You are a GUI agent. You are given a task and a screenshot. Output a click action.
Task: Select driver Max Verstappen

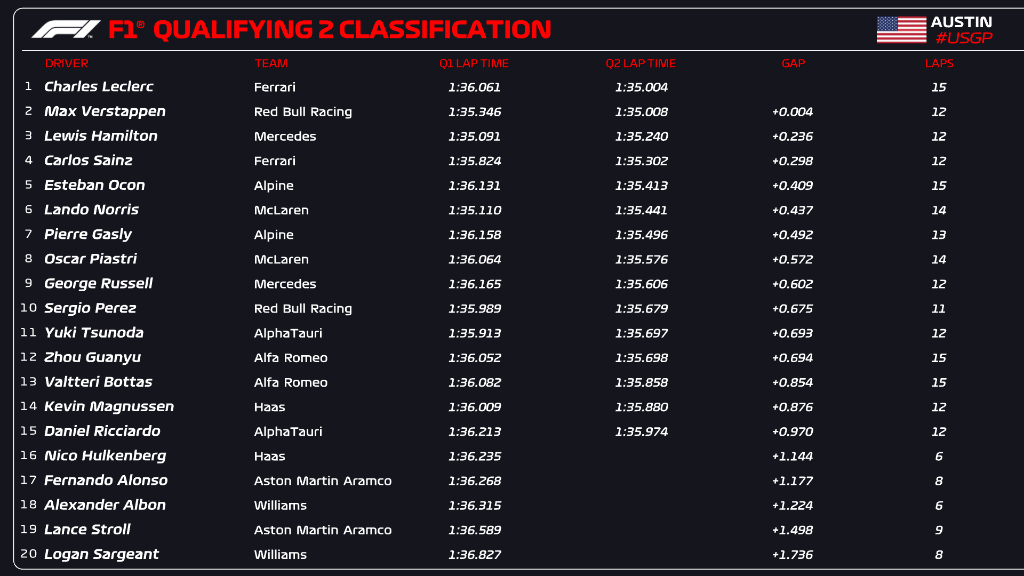[x=104, y=111]
